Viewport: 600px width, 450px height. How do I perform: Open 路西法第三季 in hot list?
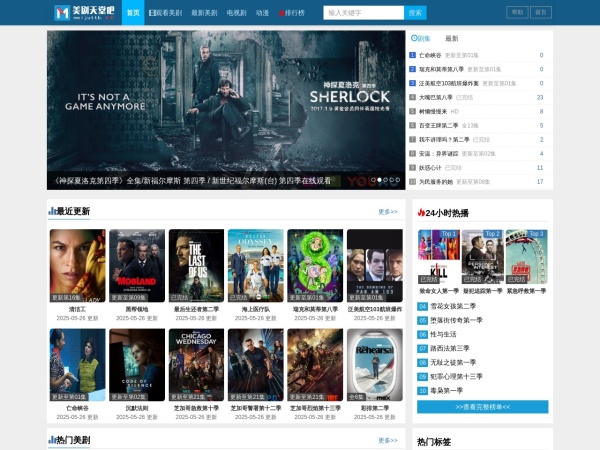coord(450,348)
